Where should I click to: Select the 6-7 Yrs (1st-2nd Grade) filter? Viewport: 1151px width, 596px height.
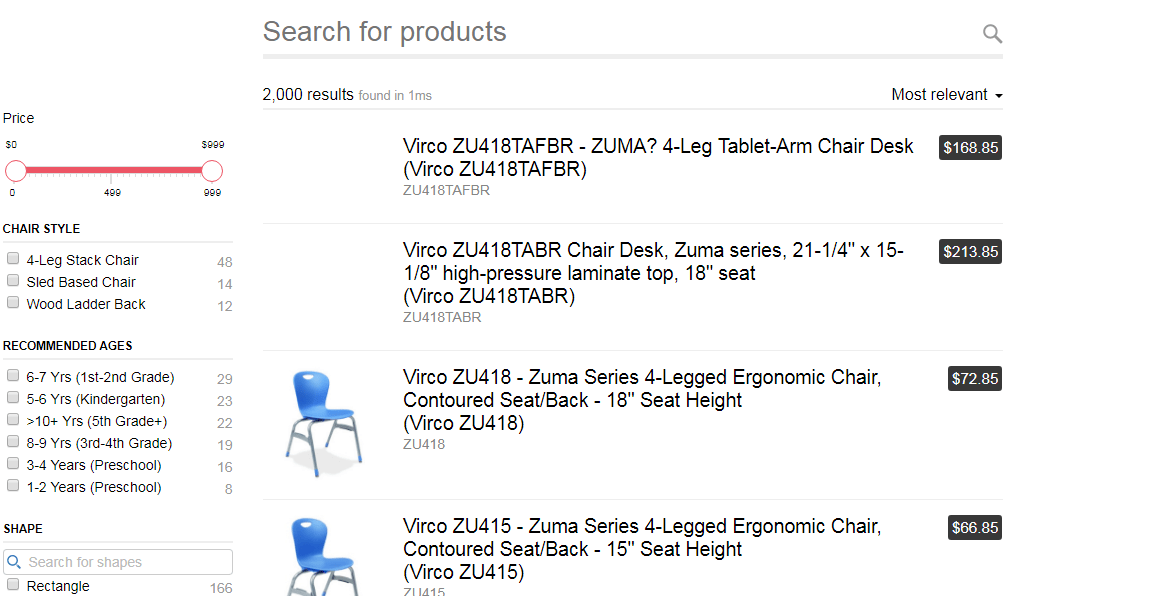pyautogui.click(x=13, y=376)
